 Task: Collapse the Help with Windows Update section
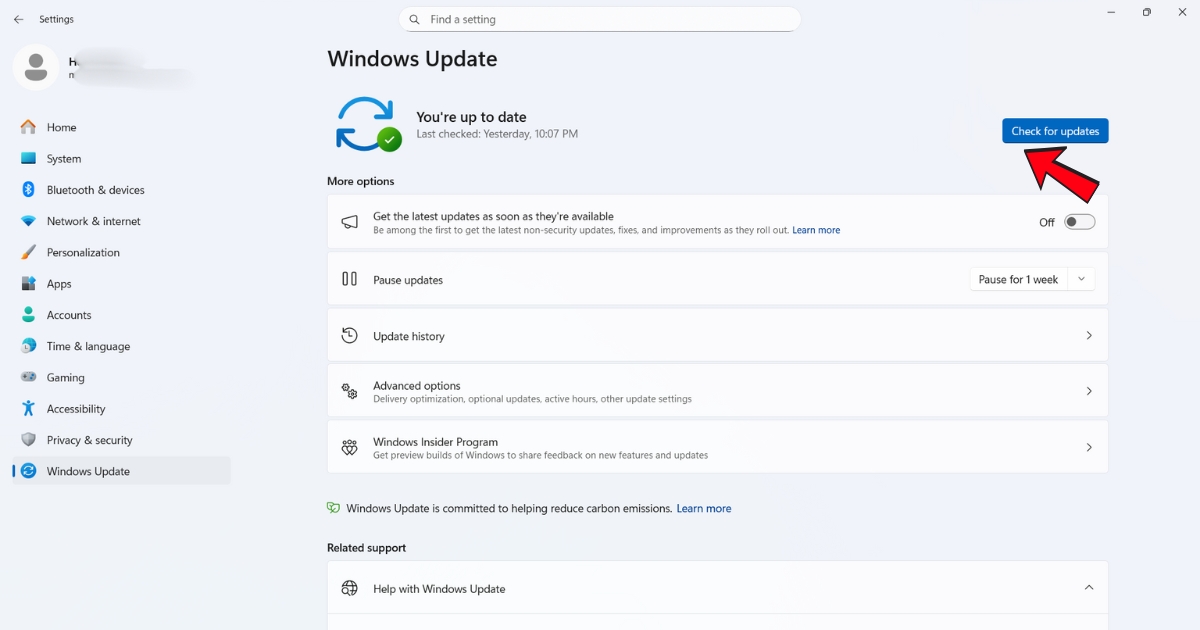click(x=1089, y=588)
